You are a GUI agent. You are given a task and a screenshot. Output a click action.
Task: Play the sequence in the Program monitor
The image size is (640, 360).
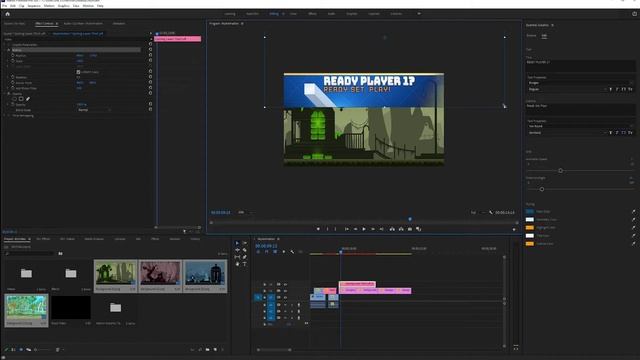point(364,229)
